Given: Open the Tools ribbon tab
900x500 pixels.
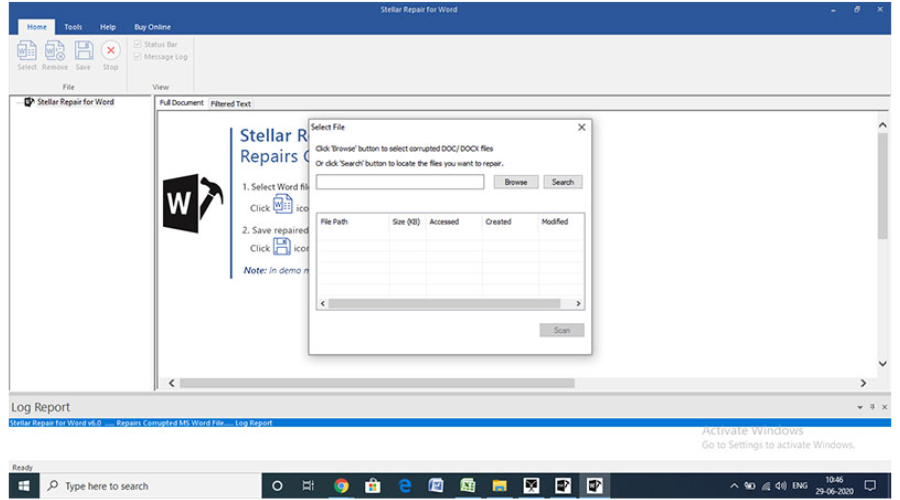Looking at the screenshot, I should (73, 27).
